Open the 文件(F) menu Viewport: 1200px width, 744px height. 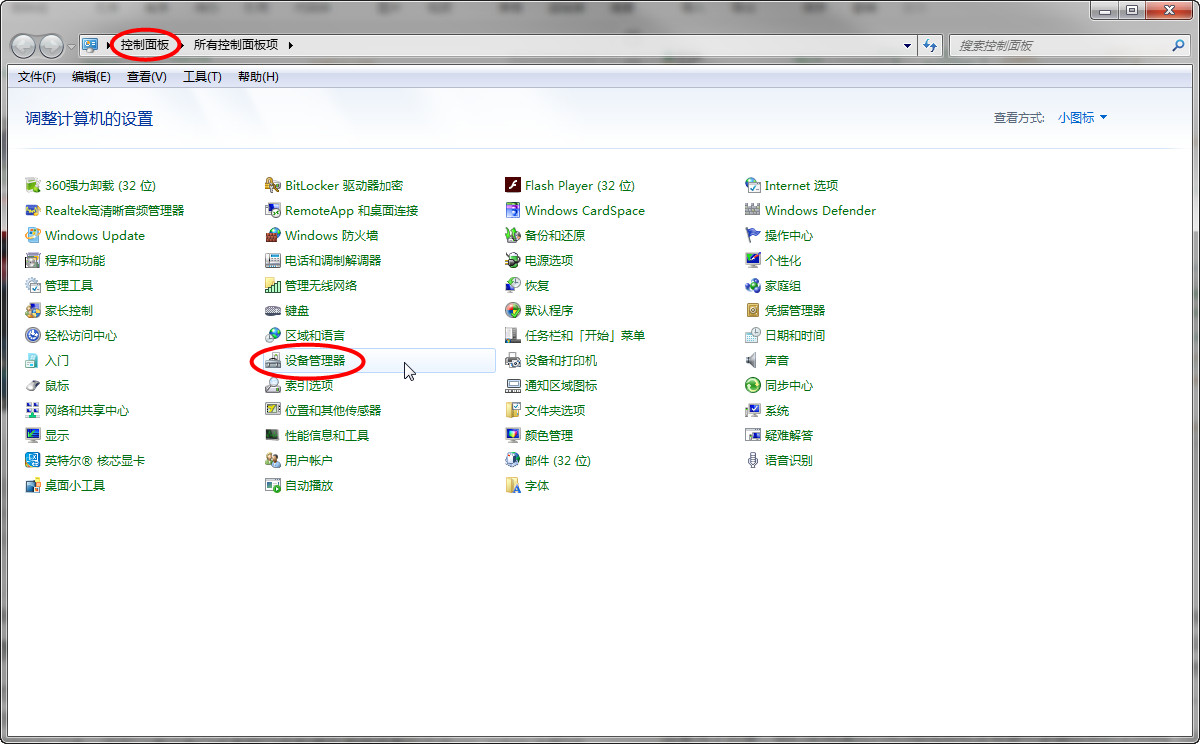[x=37, y=77]
